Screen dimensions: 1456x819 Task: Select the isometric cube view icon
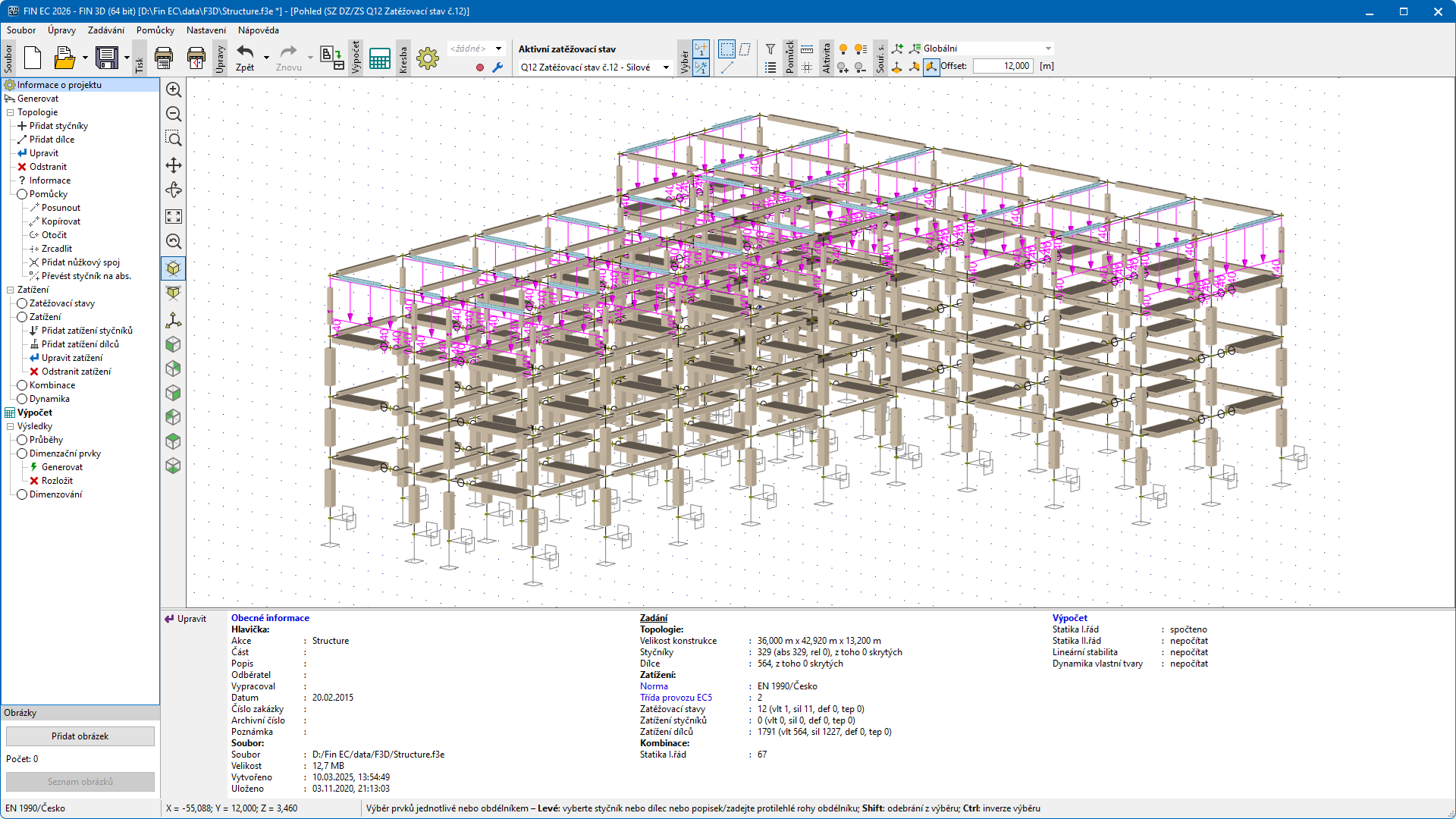tap(174, 268)
